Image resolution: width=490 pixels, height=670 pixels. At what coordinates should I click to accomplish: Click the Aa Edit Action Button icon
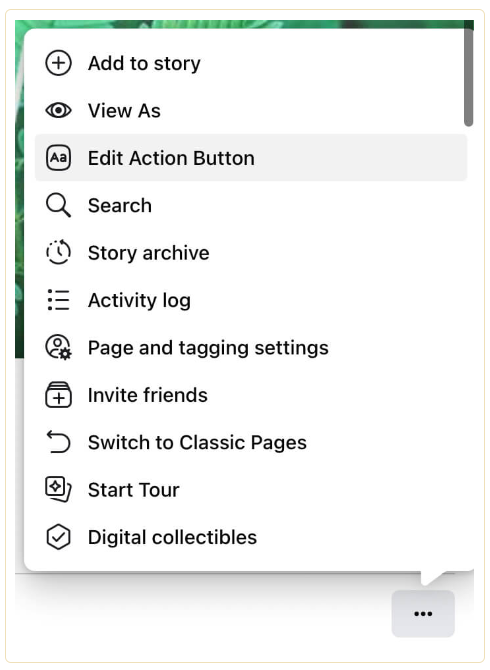[x=59, y=158]
